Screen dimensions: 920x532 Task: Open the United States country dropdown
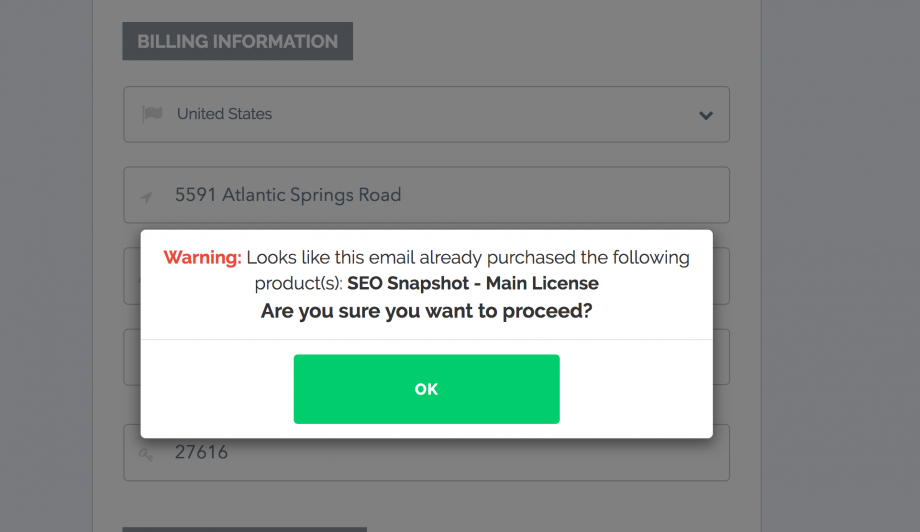point(426,114)
